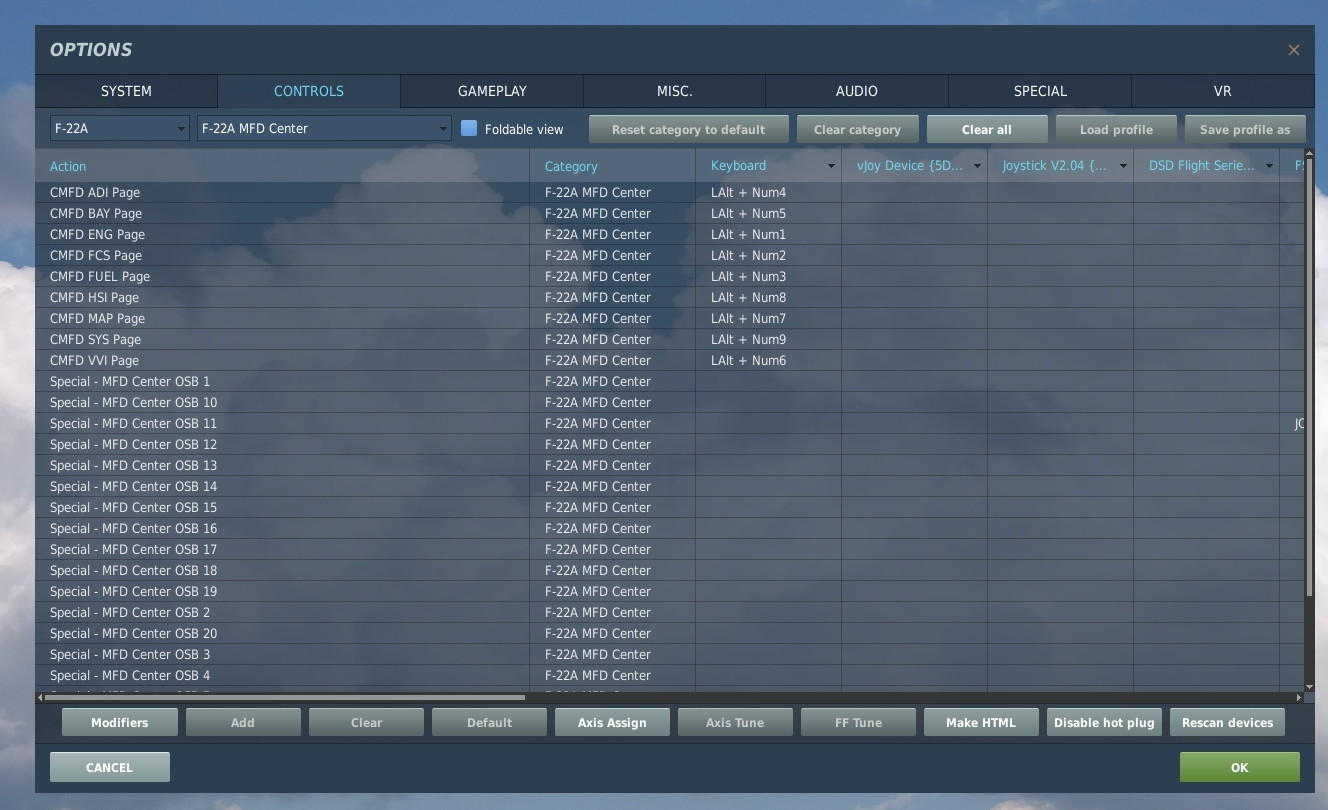Screen dimensions: 1328x810
Task: Open the F-22A aircraft dropdown
Action: coord(119,128)
